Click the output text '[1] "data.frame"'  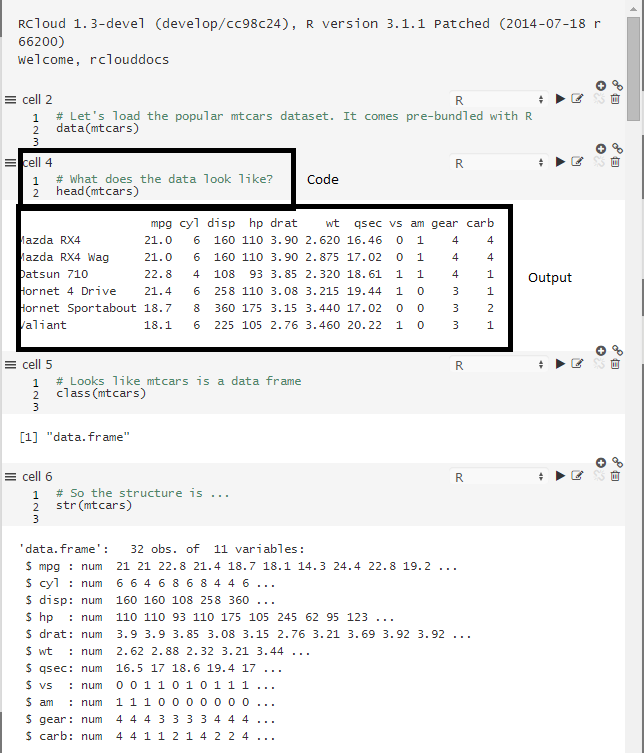pyautogui.click(x=74, y=437)
